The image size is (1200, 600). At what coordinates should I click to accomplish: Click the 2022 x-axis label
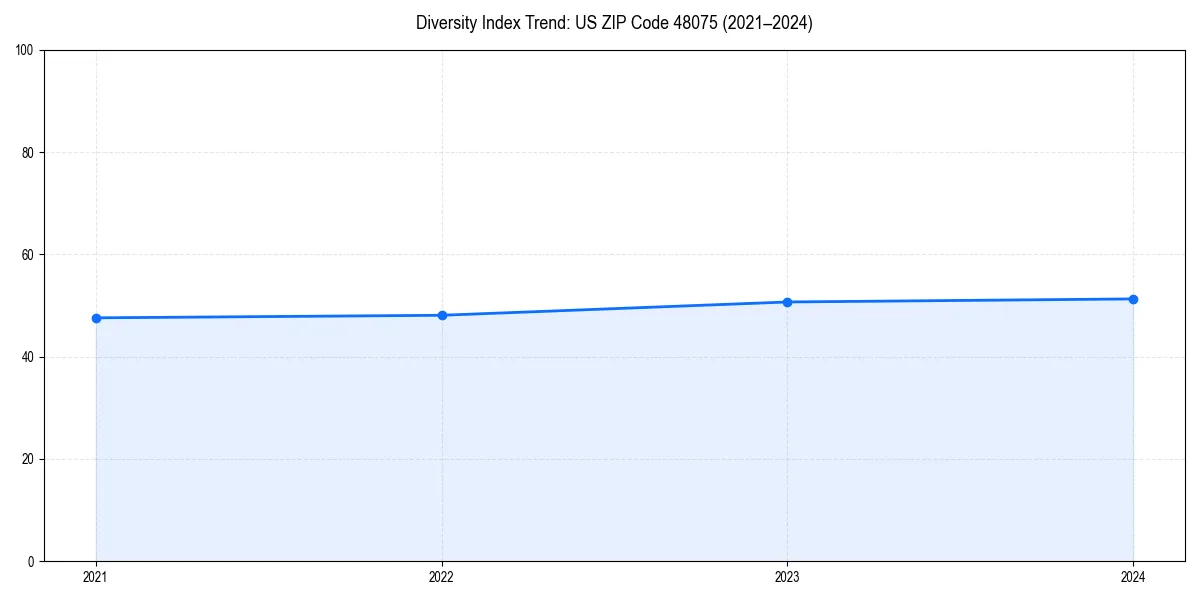(x=441, y=576)
